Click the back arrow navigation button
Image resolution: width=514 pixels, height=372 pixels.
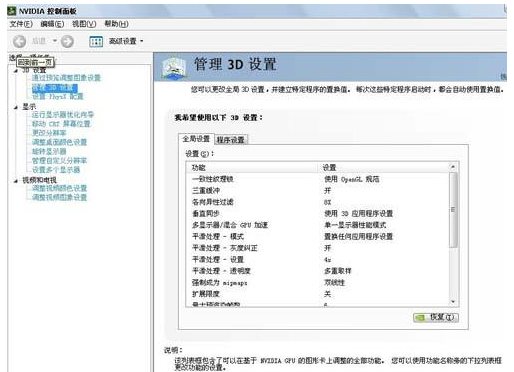[19, 41]
